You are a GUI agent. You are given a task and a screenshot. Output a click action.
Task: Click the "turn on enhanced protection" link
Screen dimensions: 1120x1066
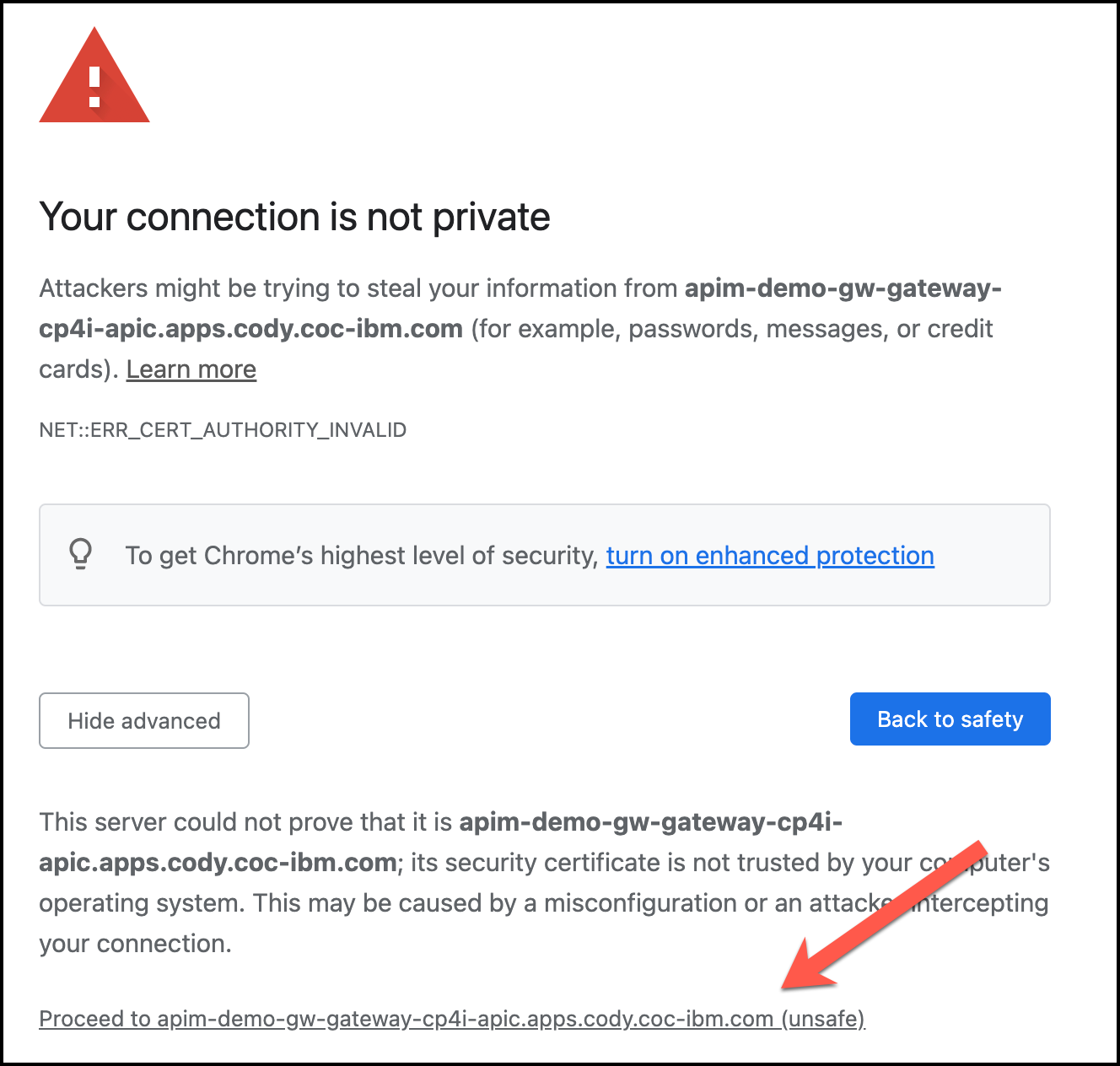pos(769,556)
